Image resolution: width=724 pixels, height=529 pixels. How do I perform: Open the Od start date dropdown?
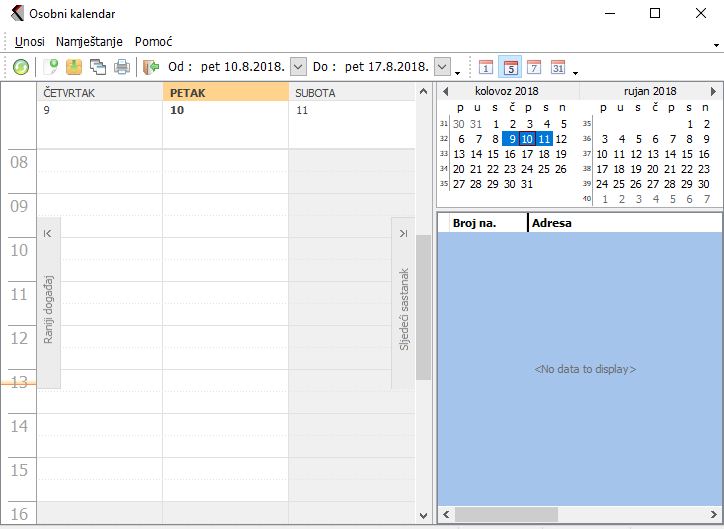[298, 67]
